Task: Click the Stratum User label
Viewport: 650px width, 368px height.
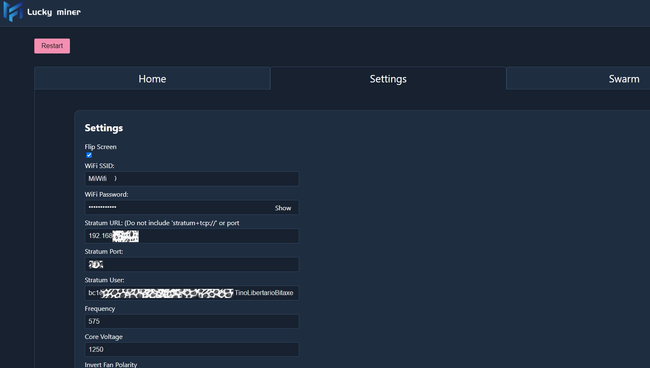Action: 104,280
